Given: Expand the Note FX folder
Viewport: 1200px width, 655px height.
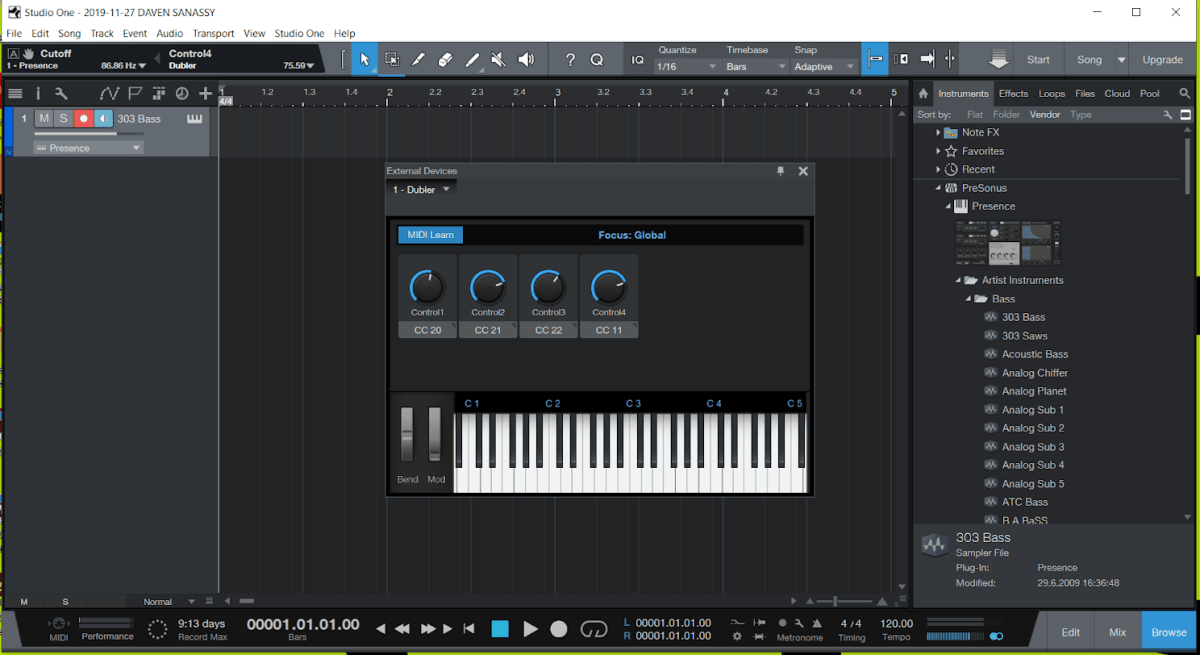Looking at the screenshot, I should tap(938, 132).
